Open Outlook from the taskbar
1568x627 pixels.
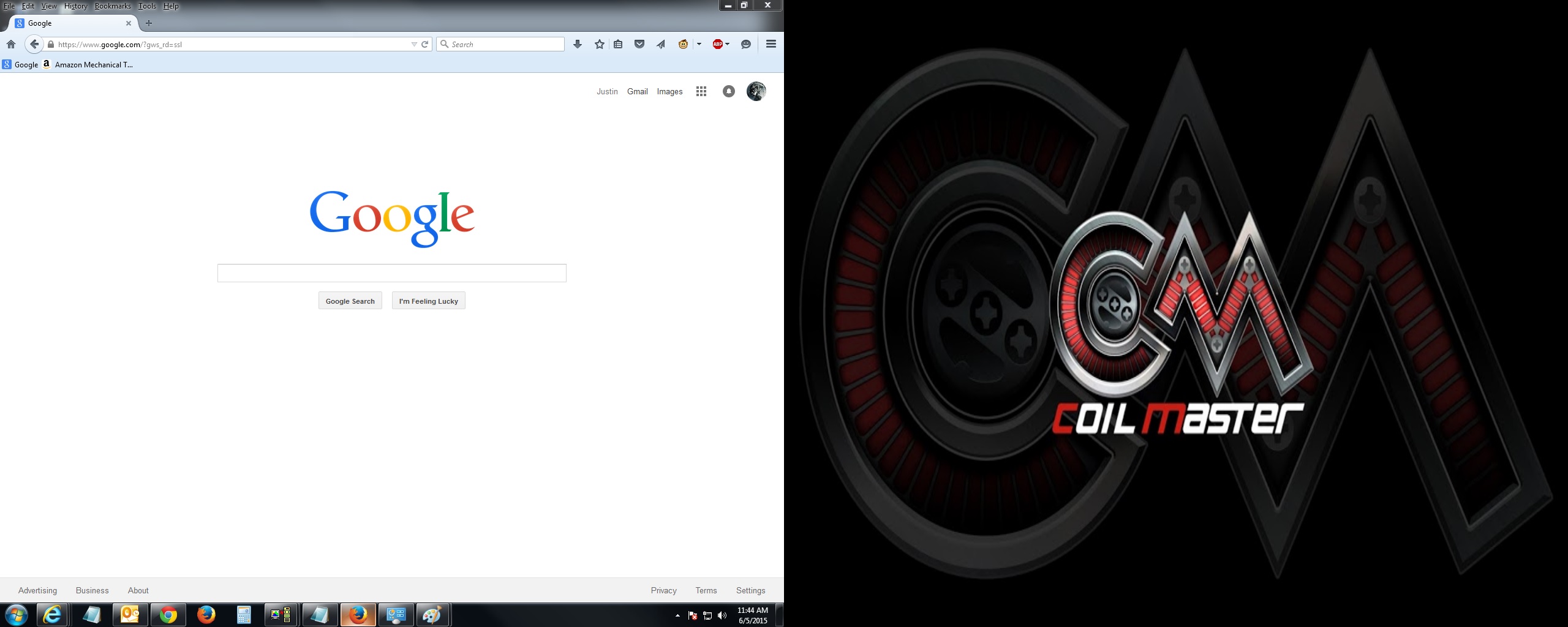pos(130,615)
